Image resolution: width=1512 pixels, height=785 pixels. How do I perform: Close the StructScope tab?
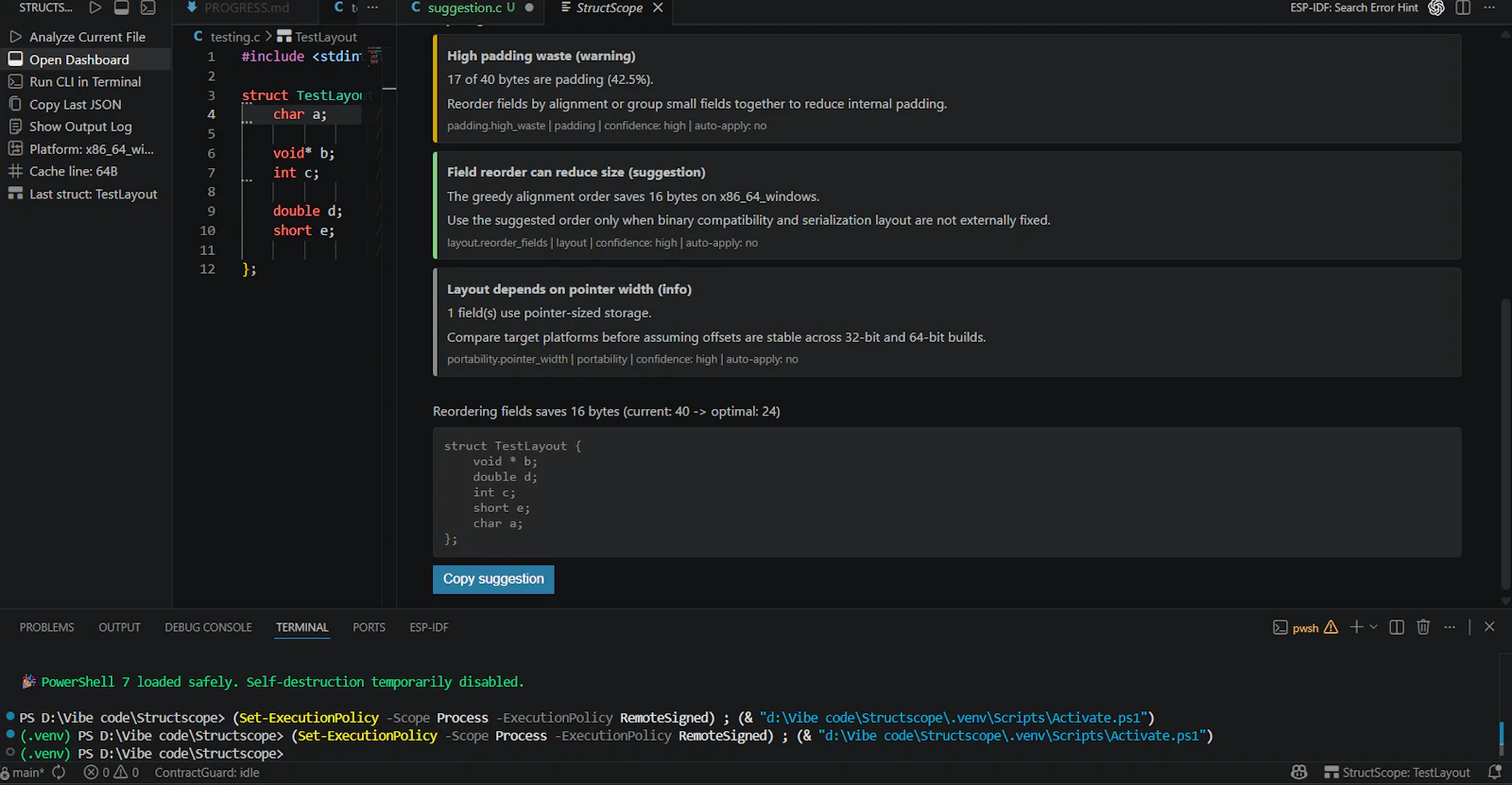pos(658,8)
